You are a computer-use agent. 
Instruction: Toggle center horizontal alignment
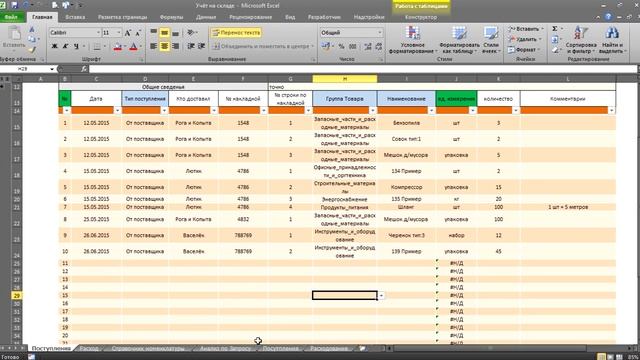(x=164, y=47)
